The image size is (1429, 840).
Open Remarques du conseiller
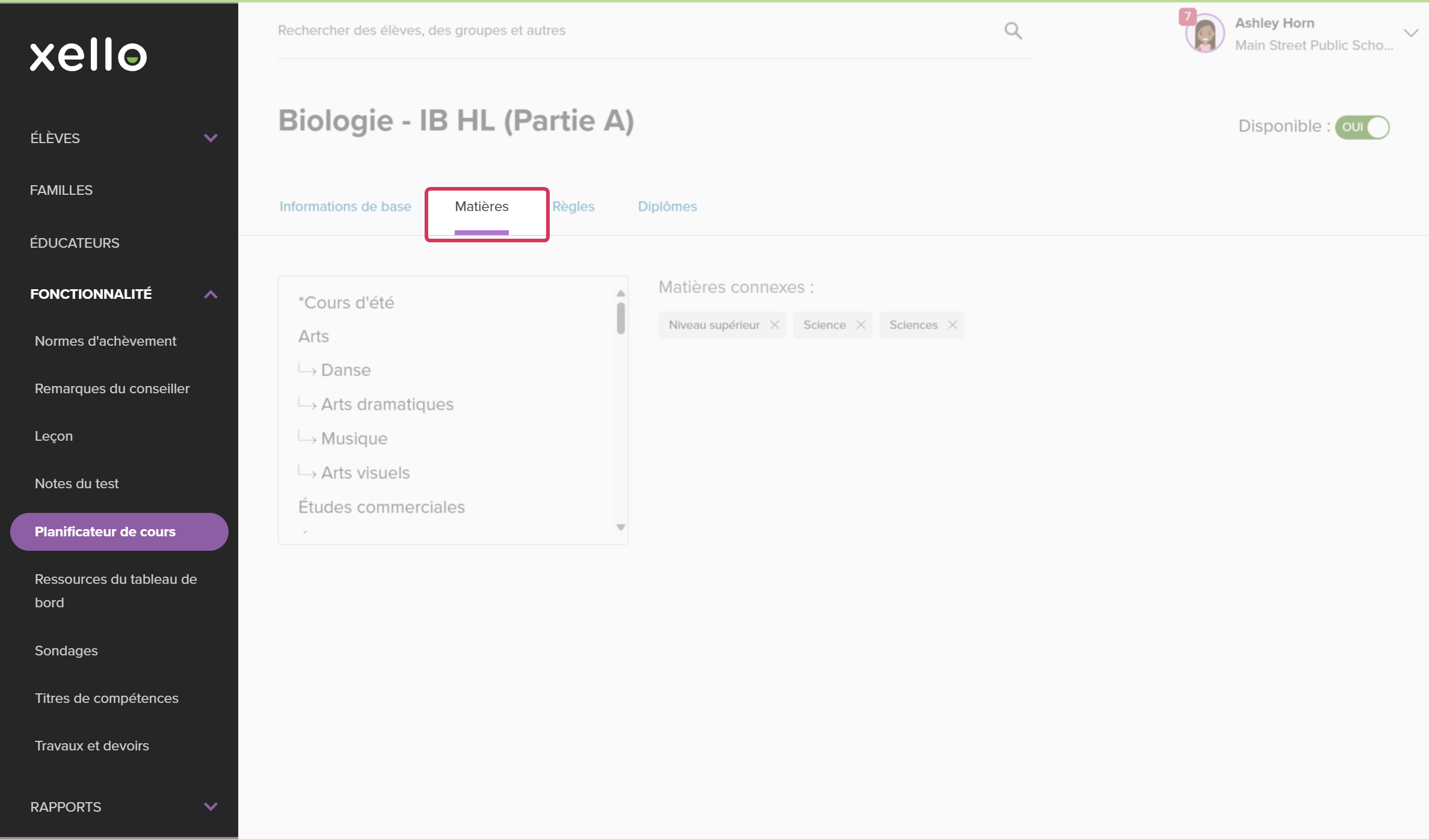(x=112, y=388)
